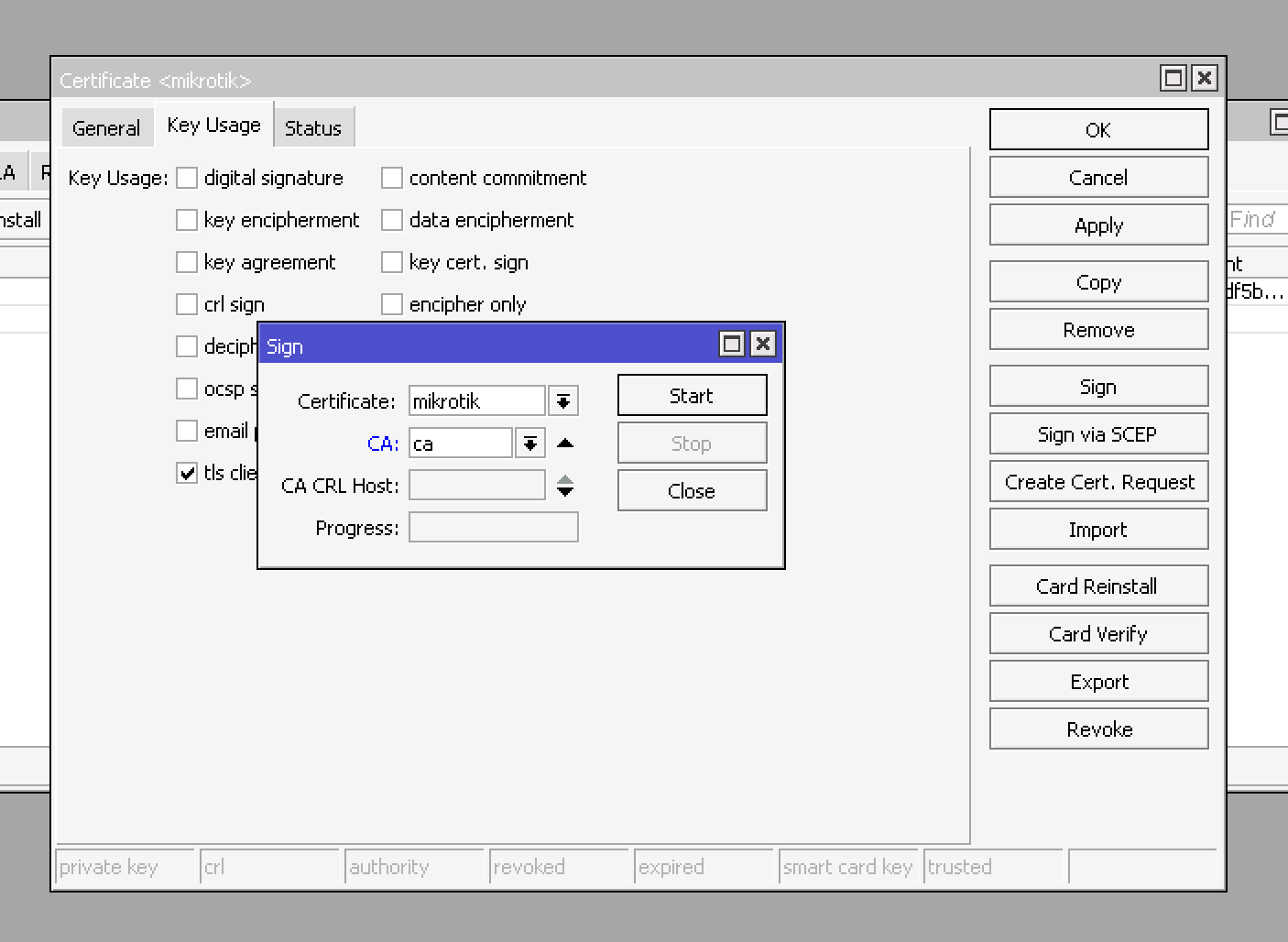Open the Status tab
1288x942 pixels.
[312, 128]
